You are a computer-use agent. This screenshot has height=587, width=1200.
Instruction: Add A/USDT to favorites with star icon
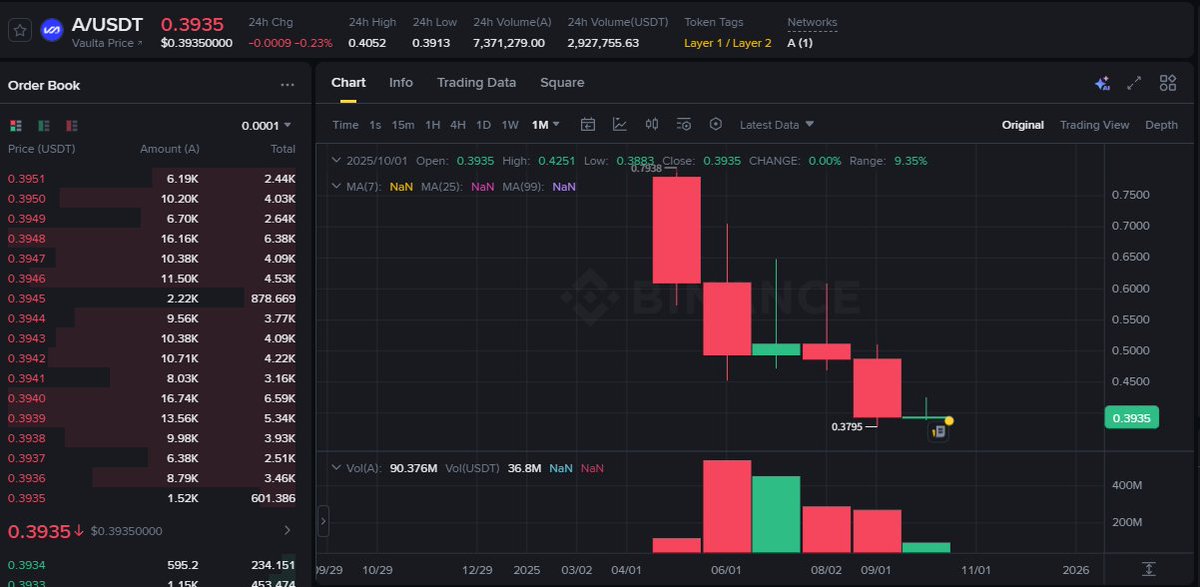19,31
